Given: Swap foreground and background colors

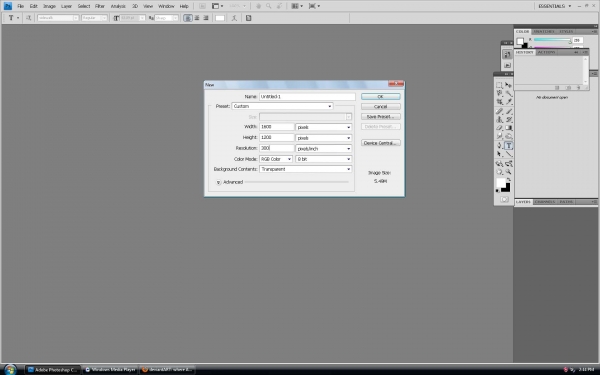Looking at the screenshot, I should coord(509,179).
